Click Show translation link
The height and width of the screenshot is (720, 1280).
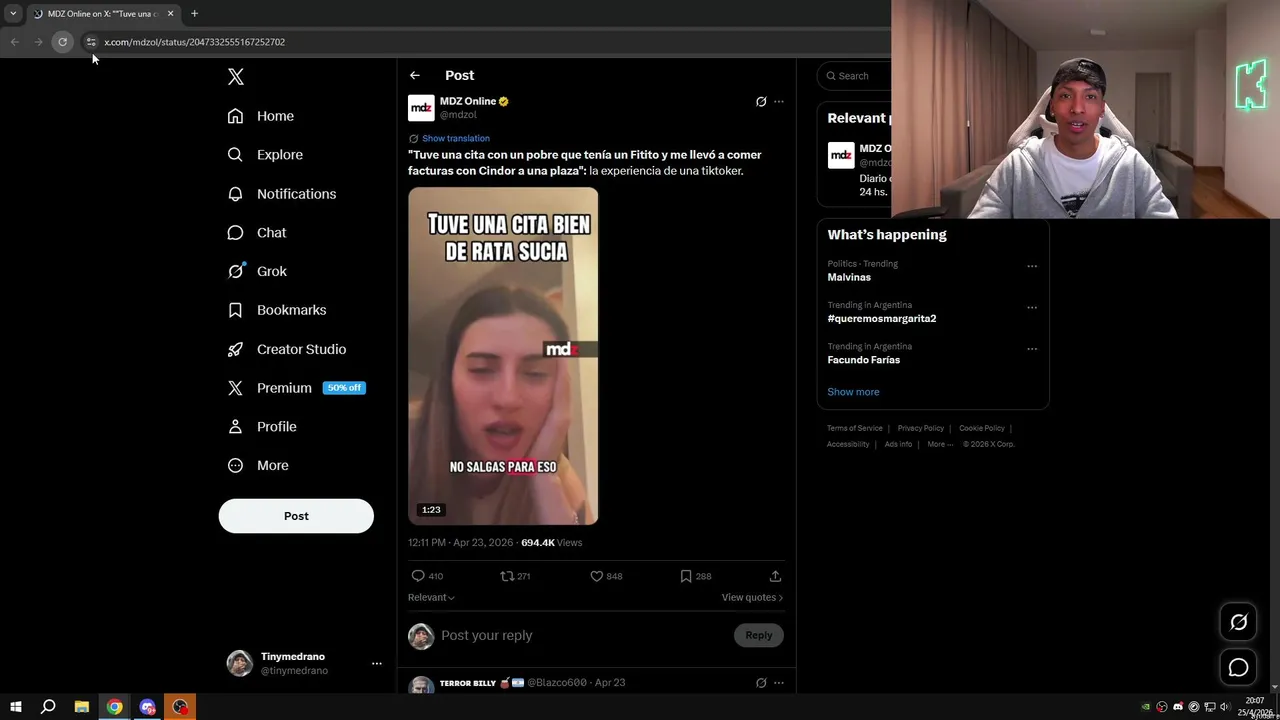coord(455,138)
